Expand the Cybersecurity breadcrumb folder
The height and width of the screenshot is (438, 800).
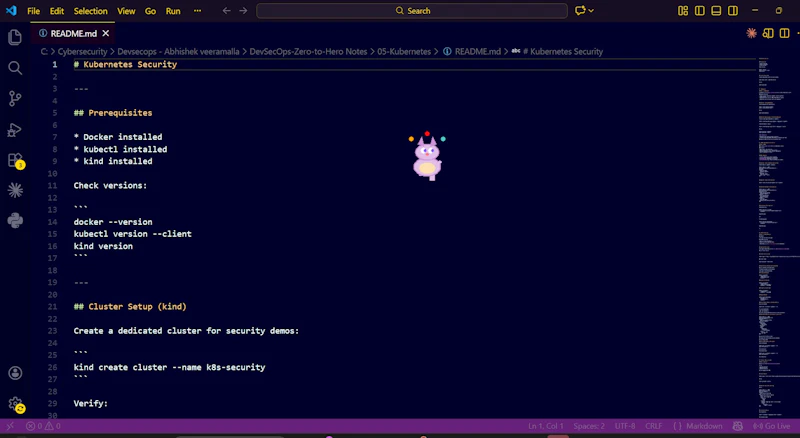tap(82, 52)
